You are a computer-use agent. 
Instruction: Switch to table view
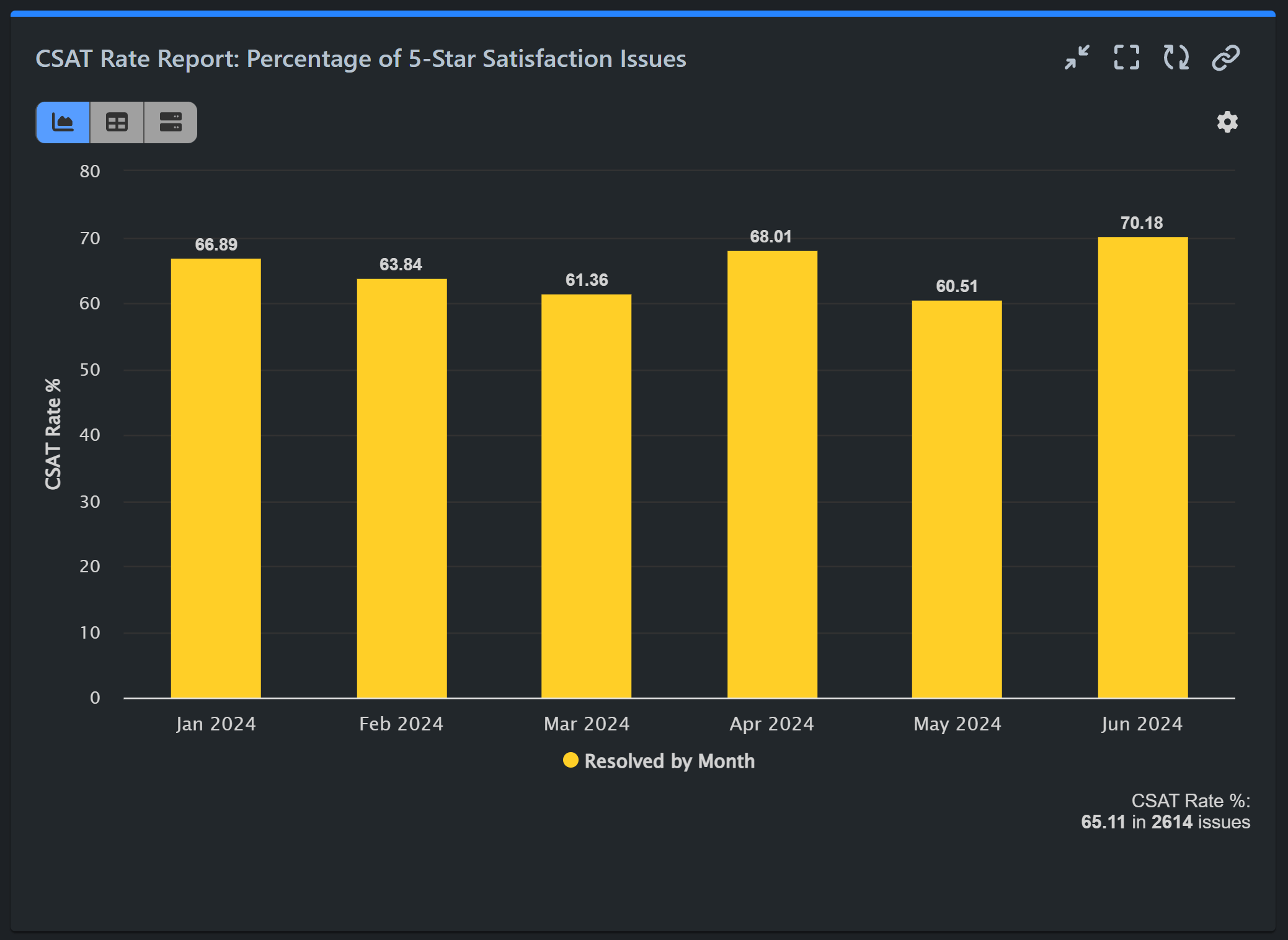tap(116, 122)
